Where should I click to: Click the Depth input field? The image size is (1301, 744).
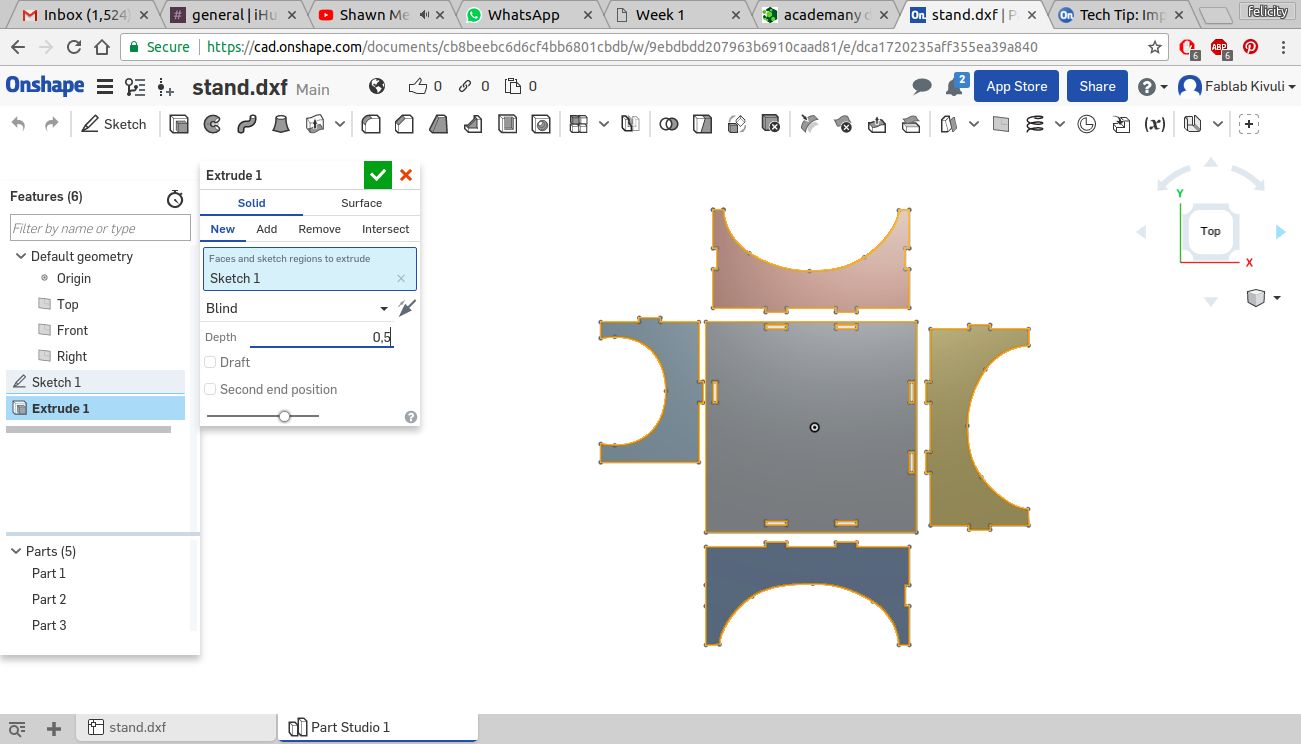[321, 337]
